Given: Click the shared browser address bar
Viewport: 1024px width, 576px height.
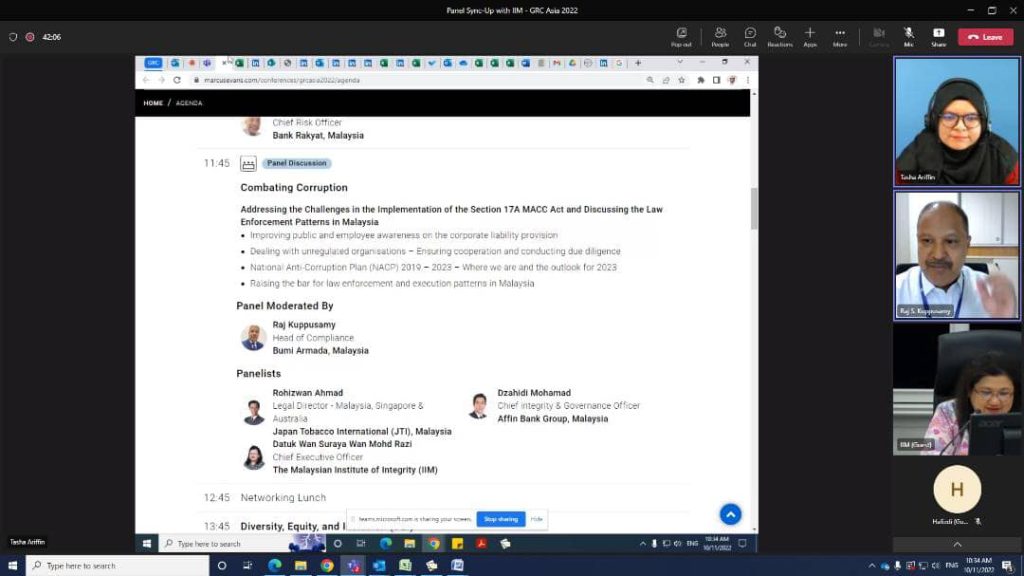Looking at the screenshot, I should click(418, 80).
